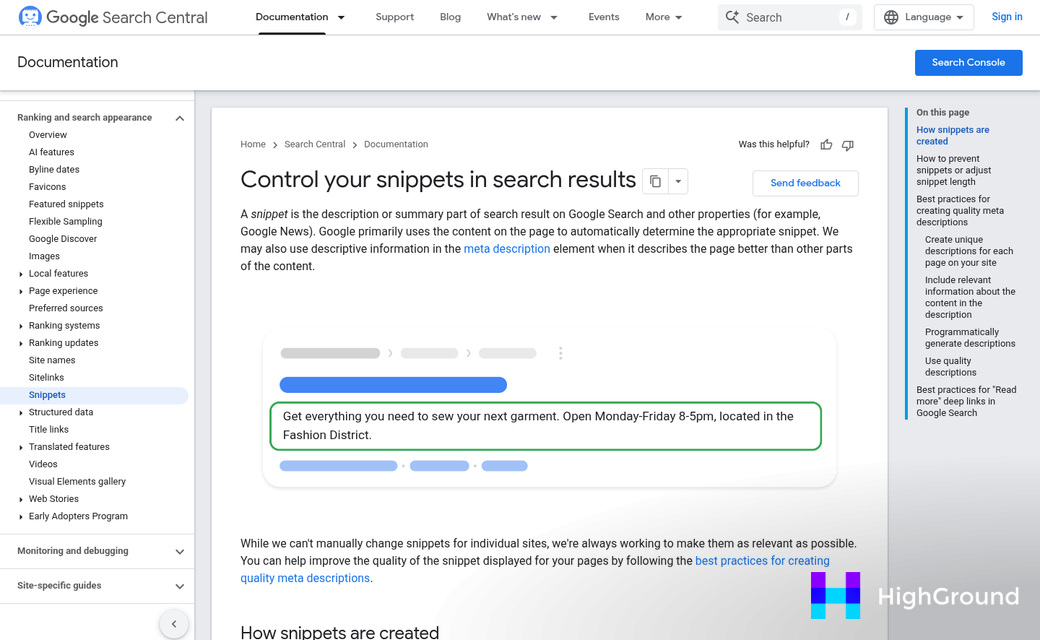Jump to Use quality descriptions section
This screenshot has height=640, width=1040.
tap(950, 367)
